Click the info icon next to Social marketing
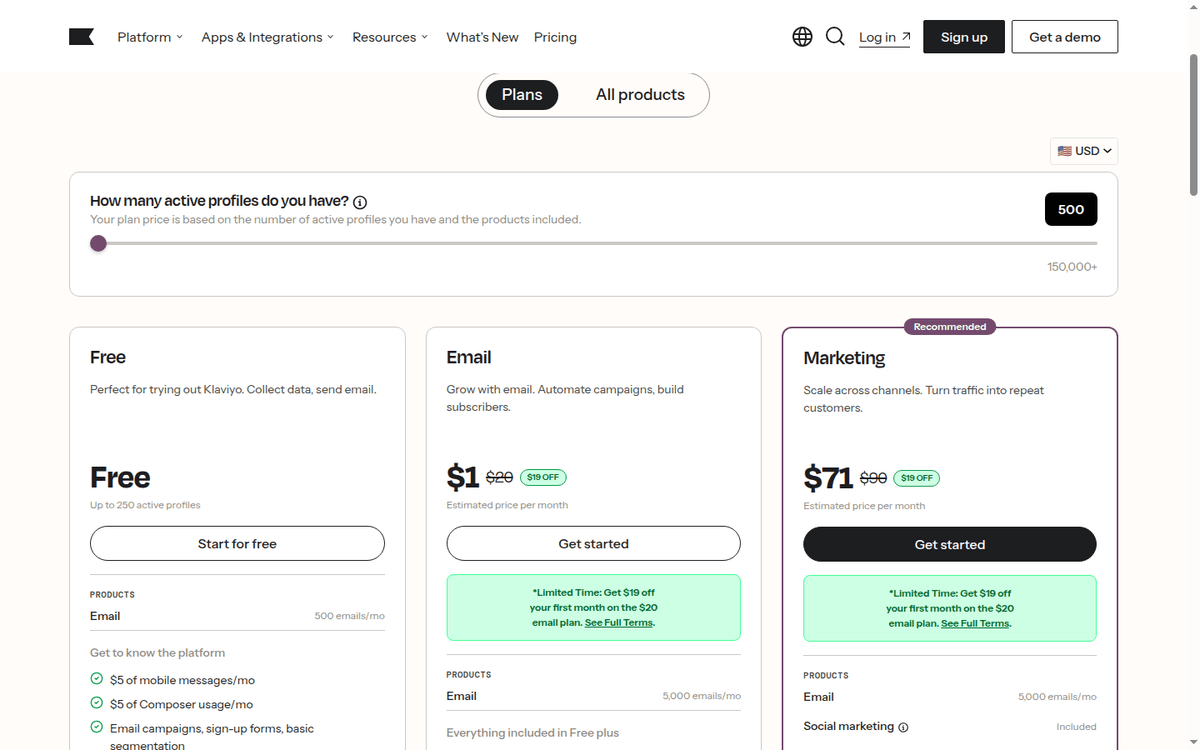Screen dimensions: 1200x750 pyautogui.click(x=903, y=727)
